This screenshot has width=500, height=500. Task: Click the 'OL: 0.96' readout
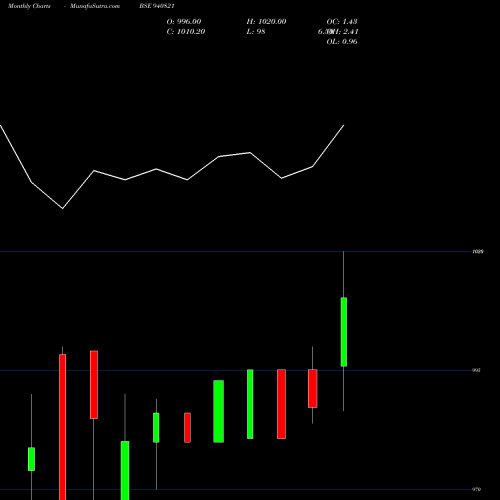click(342, 42)
